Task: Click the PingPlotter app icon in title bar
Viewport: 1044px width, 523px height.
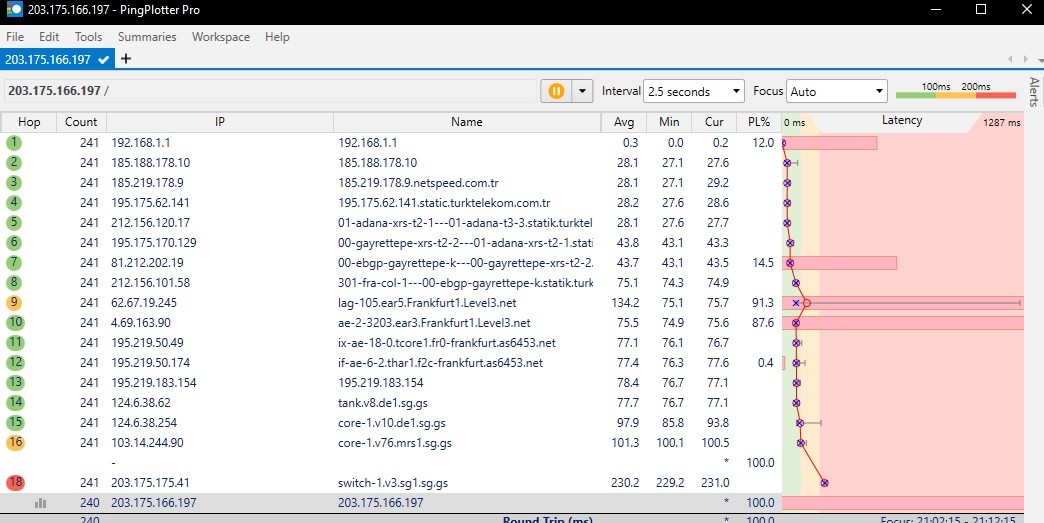Action: (x=10, y=9)
